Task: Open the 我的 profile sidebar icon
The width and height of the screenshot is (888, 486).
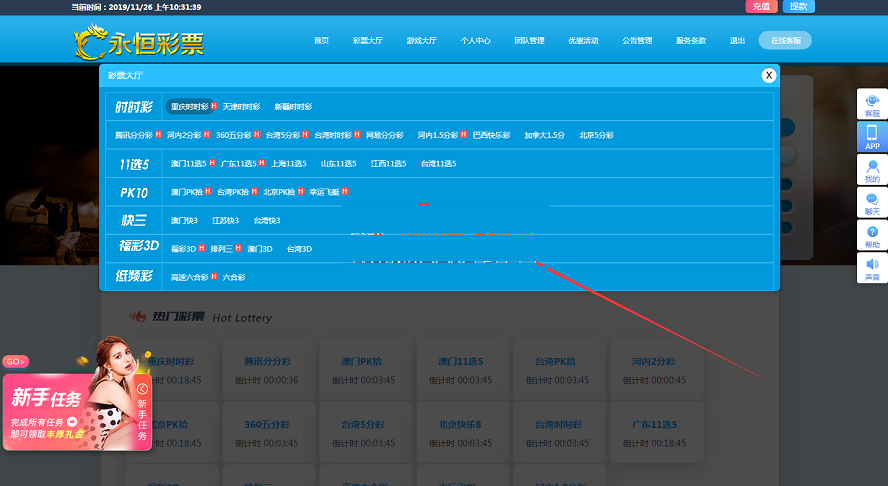Action: click(x=872, y=170)
